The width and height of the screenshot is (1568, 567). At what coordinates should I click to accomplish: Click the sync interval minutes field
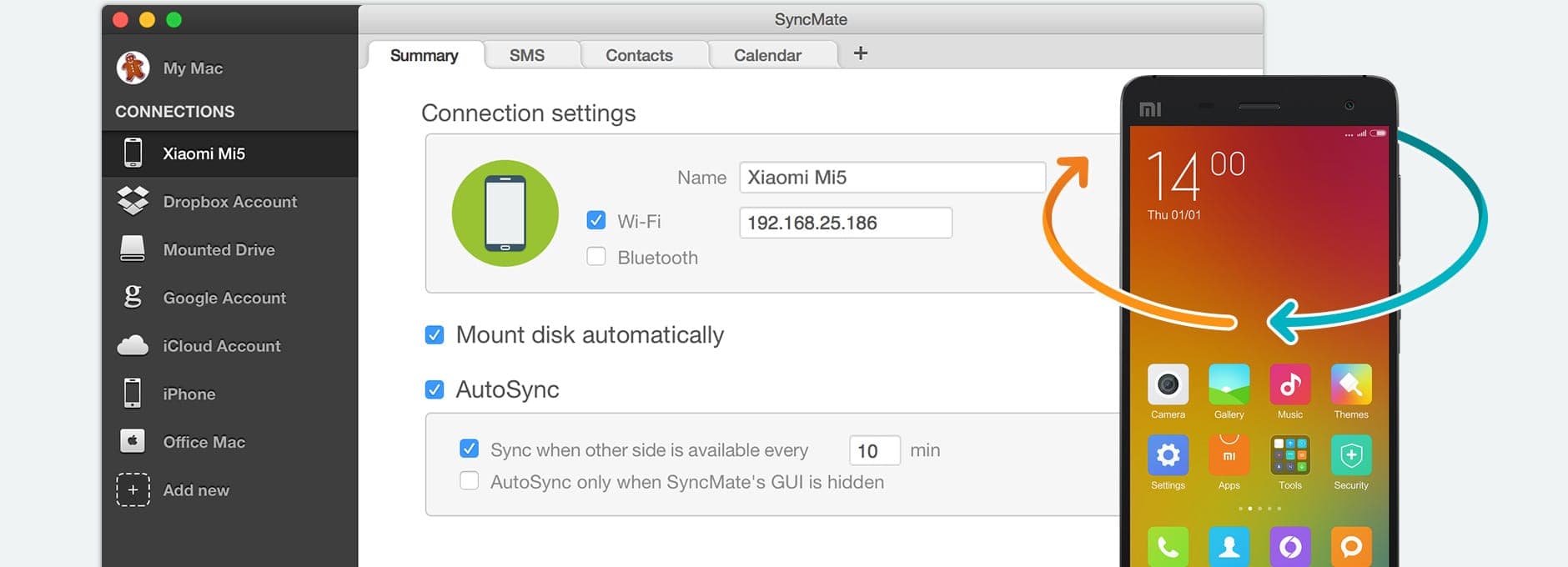click(873, 450)
